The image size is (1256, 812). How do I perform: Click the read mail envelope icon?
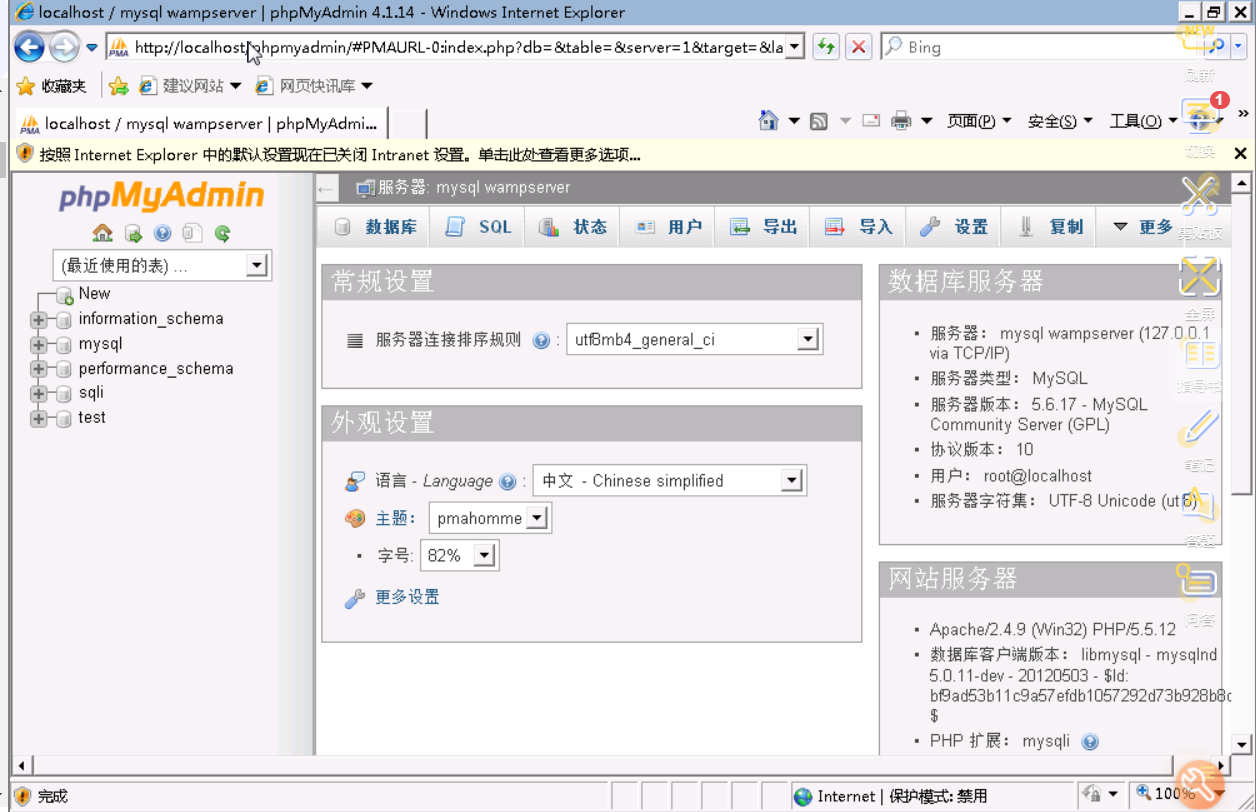click(x=871, y=121)
